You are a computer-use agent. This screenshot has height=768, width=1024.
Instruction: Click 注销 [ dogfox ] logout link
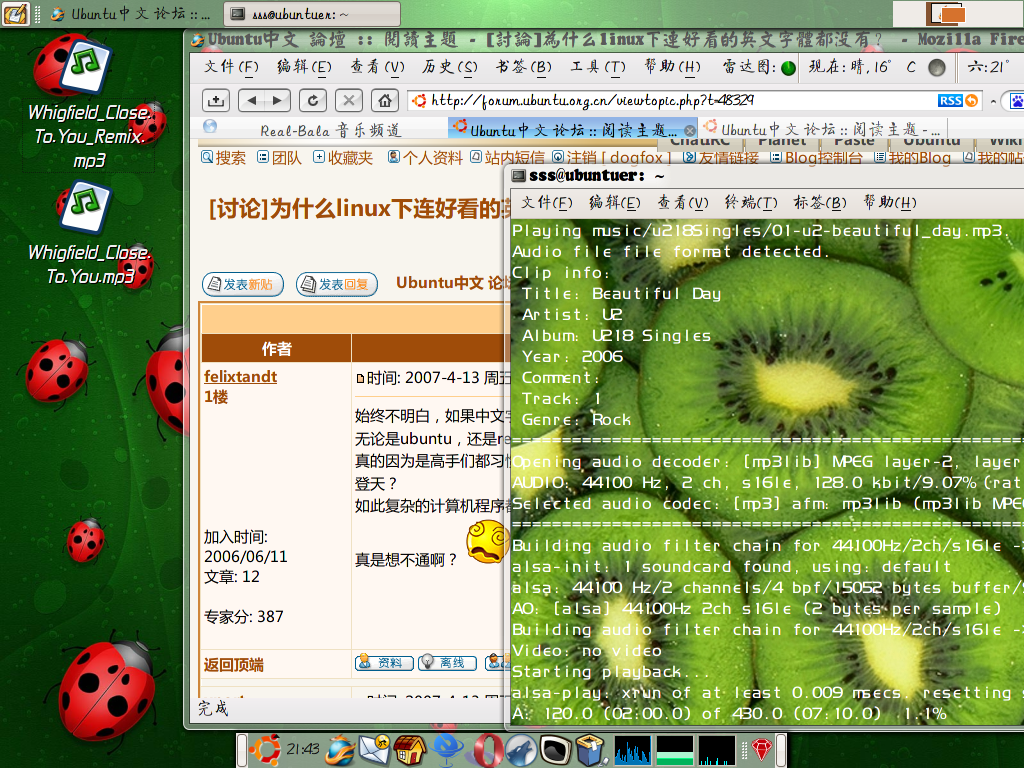pyautogui.click(x=611, y=157)
